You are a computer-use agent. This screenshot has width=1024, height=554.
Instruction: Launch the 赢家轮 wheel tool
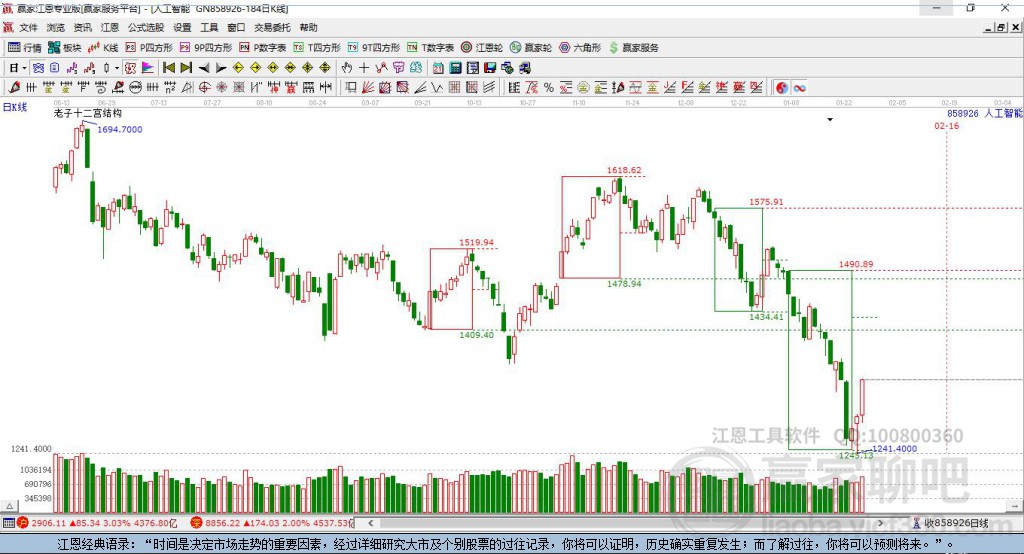click(x=531, y=48)
